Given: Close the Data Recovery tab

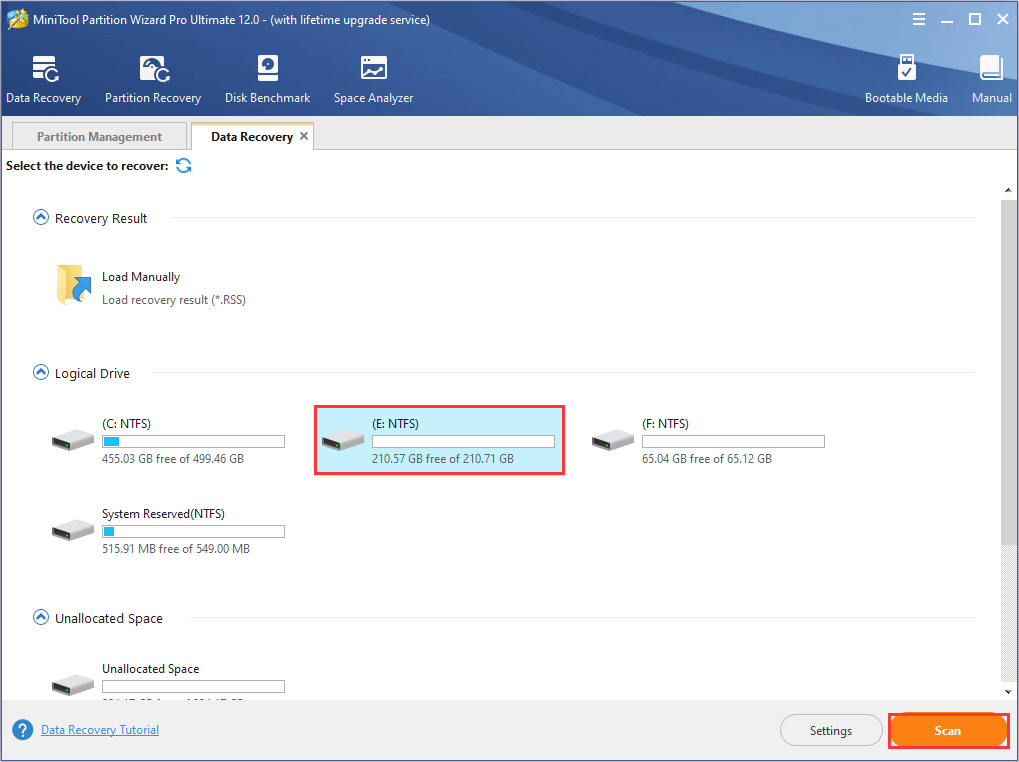Looking at the screenshot, I should coord(303,136).
